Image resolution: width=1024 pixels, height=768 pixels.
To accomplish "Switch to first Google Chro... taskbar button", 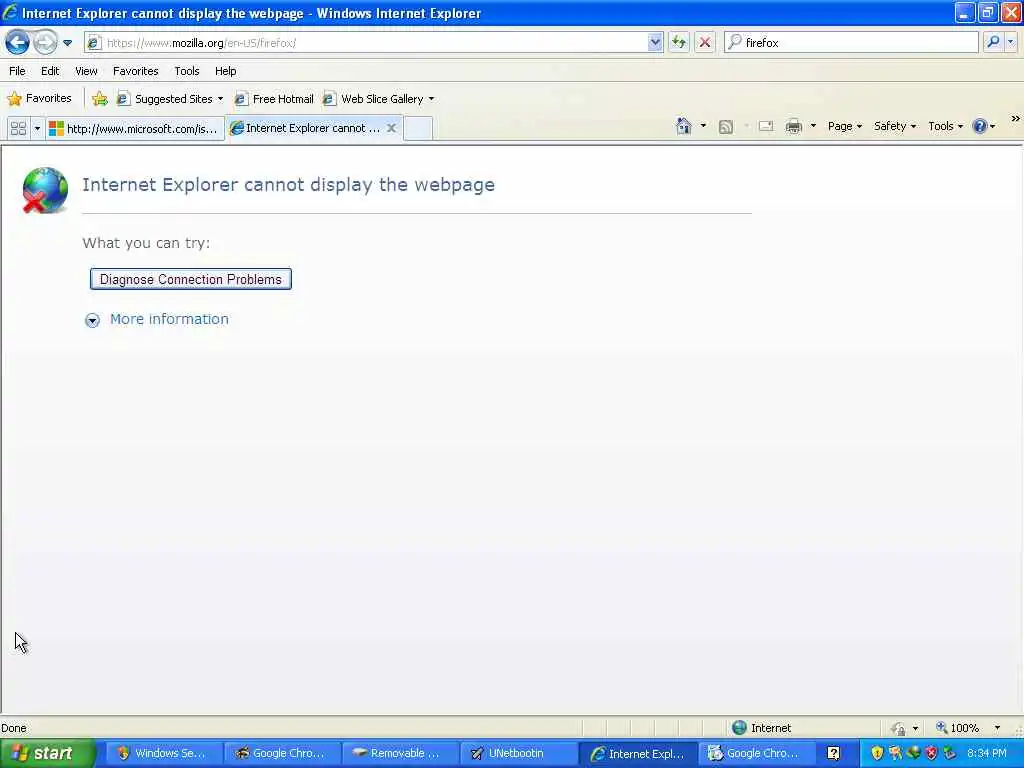I will click(x=281, y=753).
